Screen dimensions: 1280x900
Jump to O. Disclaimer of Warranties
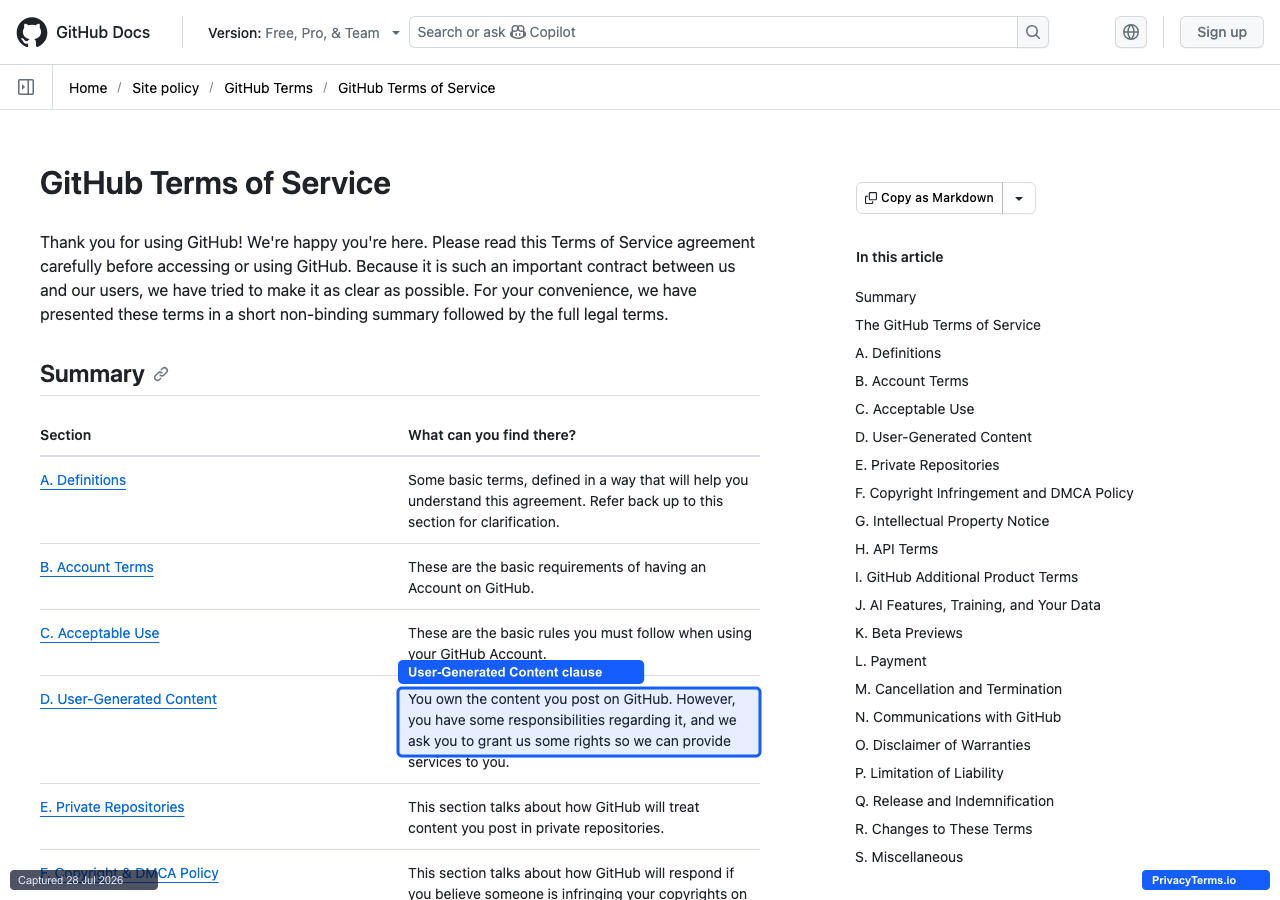pos(943,745)
